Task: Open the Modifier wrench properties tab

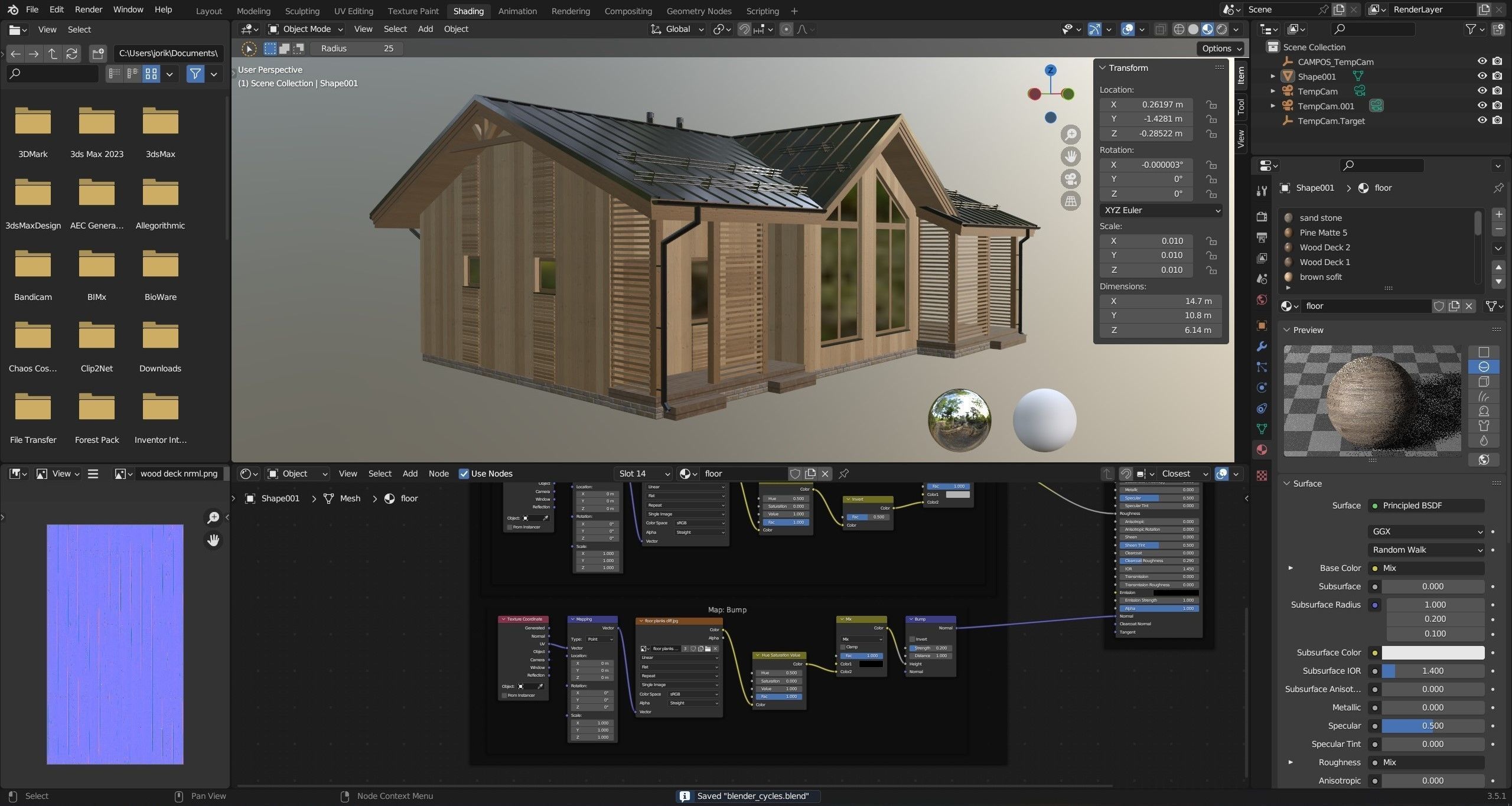Action: [1262, 347]
